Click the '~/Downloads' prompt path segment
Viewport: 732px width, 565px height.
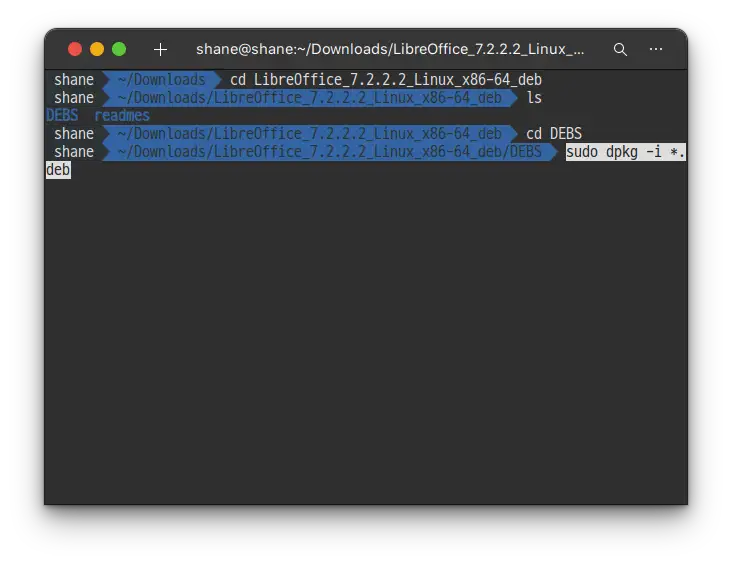(162, 80)
